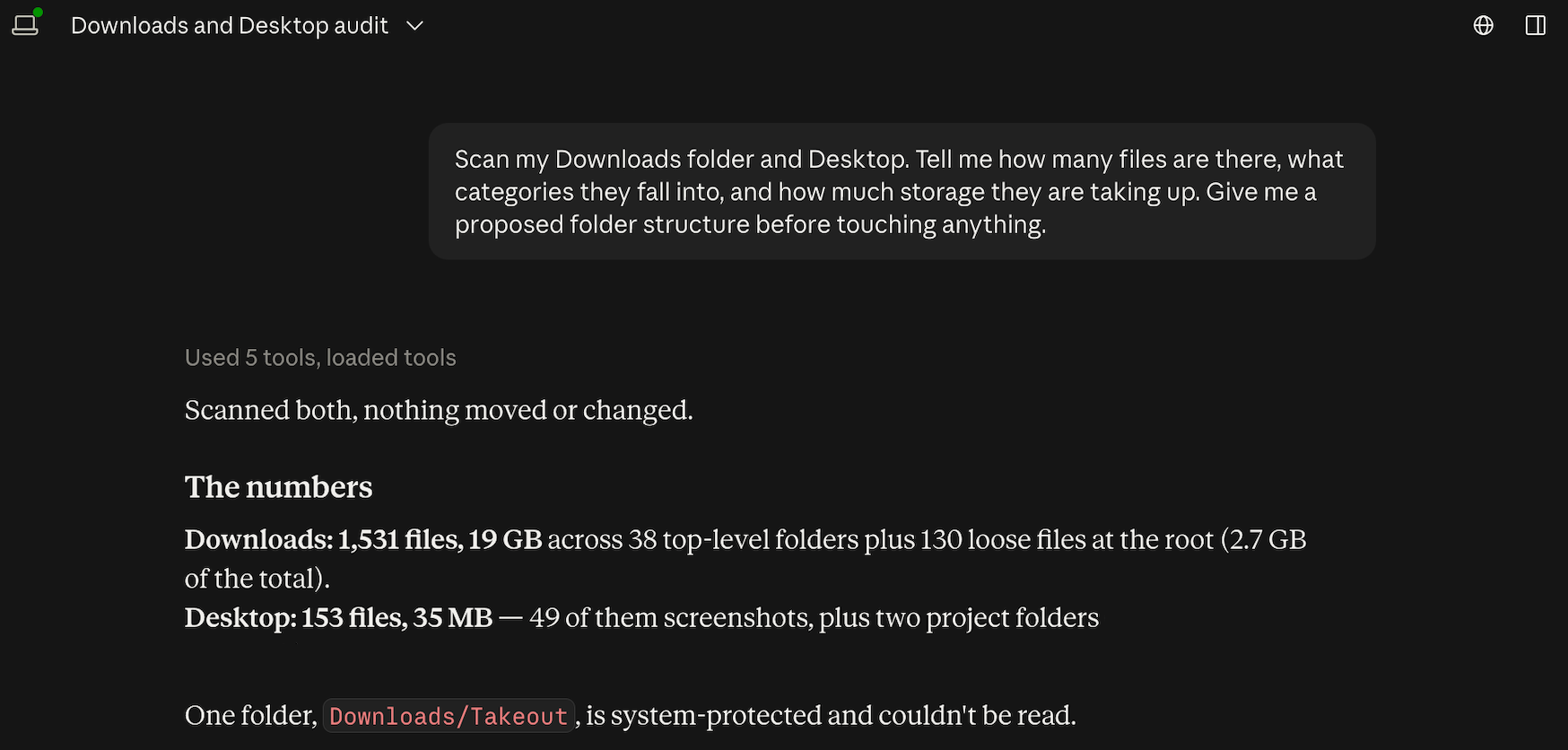The height and width of the screenshot is (750, 1568).
Task: Open the globe icon in the header
Action: click(1484, 25)
